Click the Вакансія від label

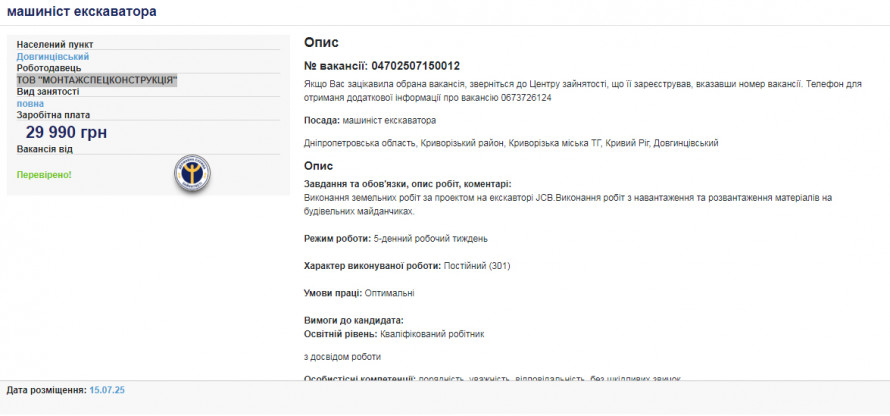click(x=45, y=150)
